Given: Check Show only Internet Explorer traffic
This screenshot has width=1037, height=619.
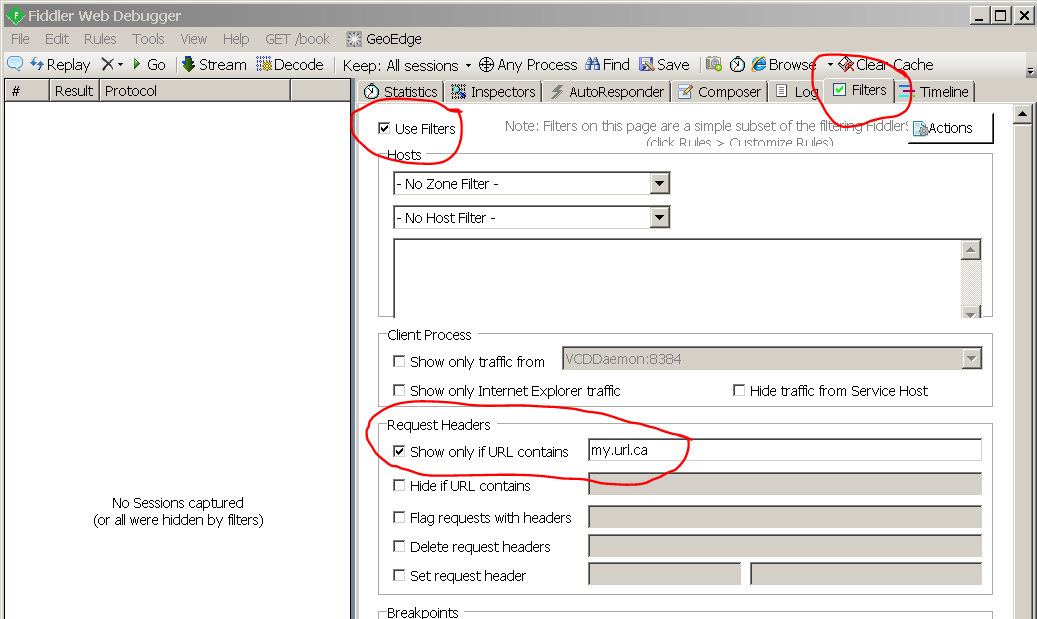Looking at the screenshot, I should click(399, 390).
